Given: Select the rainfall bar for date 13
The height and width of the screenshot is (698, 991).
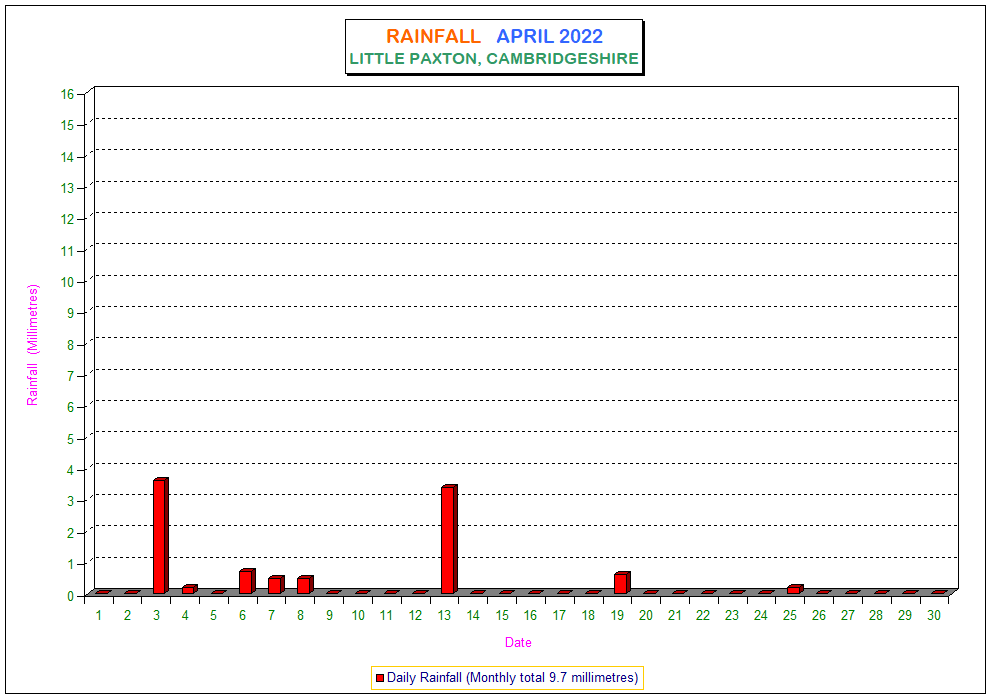Looking at the screenshot, I should [449, 539].
